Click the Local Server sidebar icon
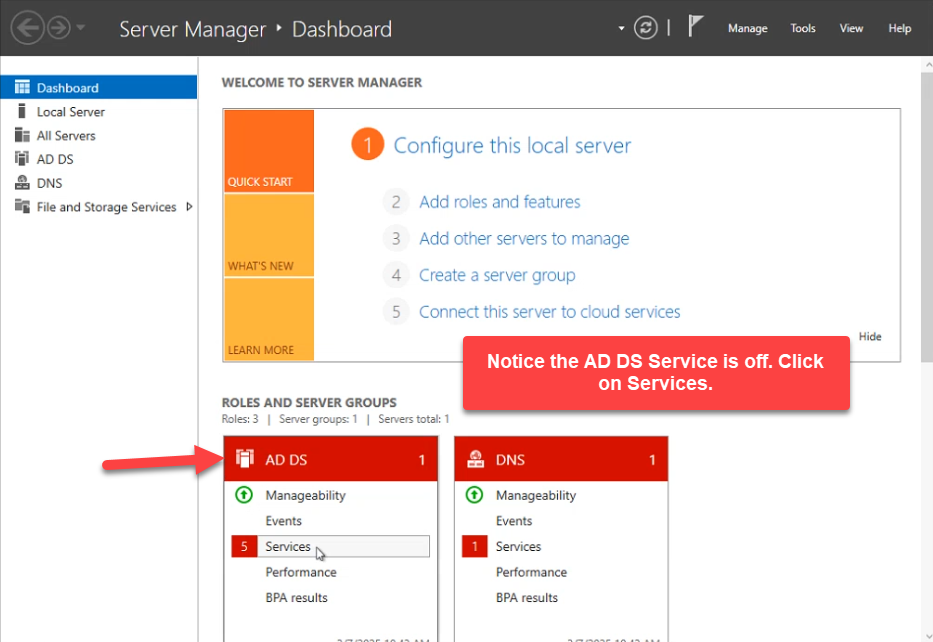The image size is (933, 642). tap(22, 111)
